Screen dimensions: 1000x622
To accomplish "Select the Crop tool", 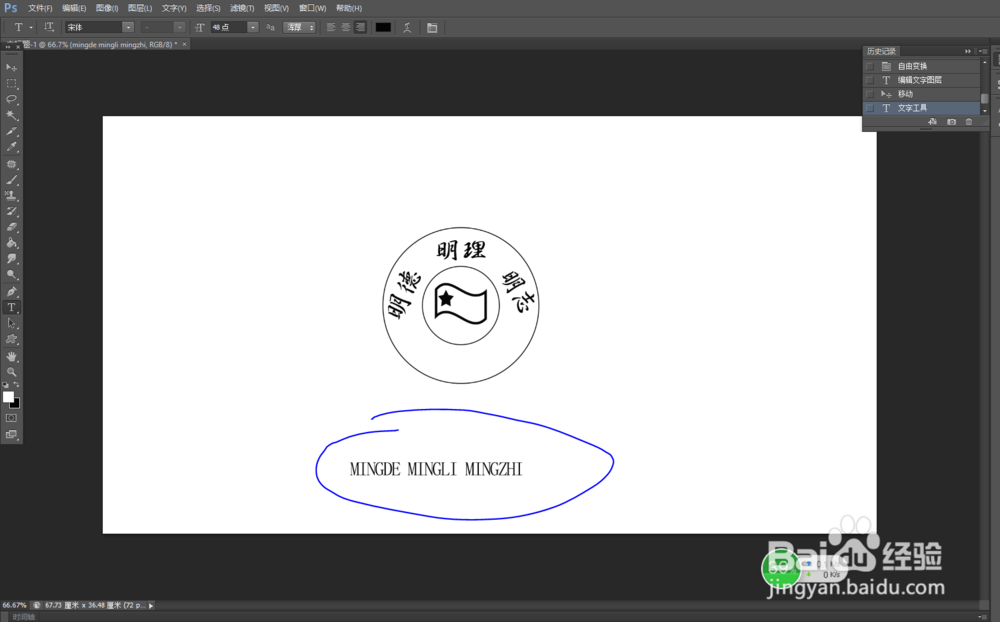I will click(11, 131).
